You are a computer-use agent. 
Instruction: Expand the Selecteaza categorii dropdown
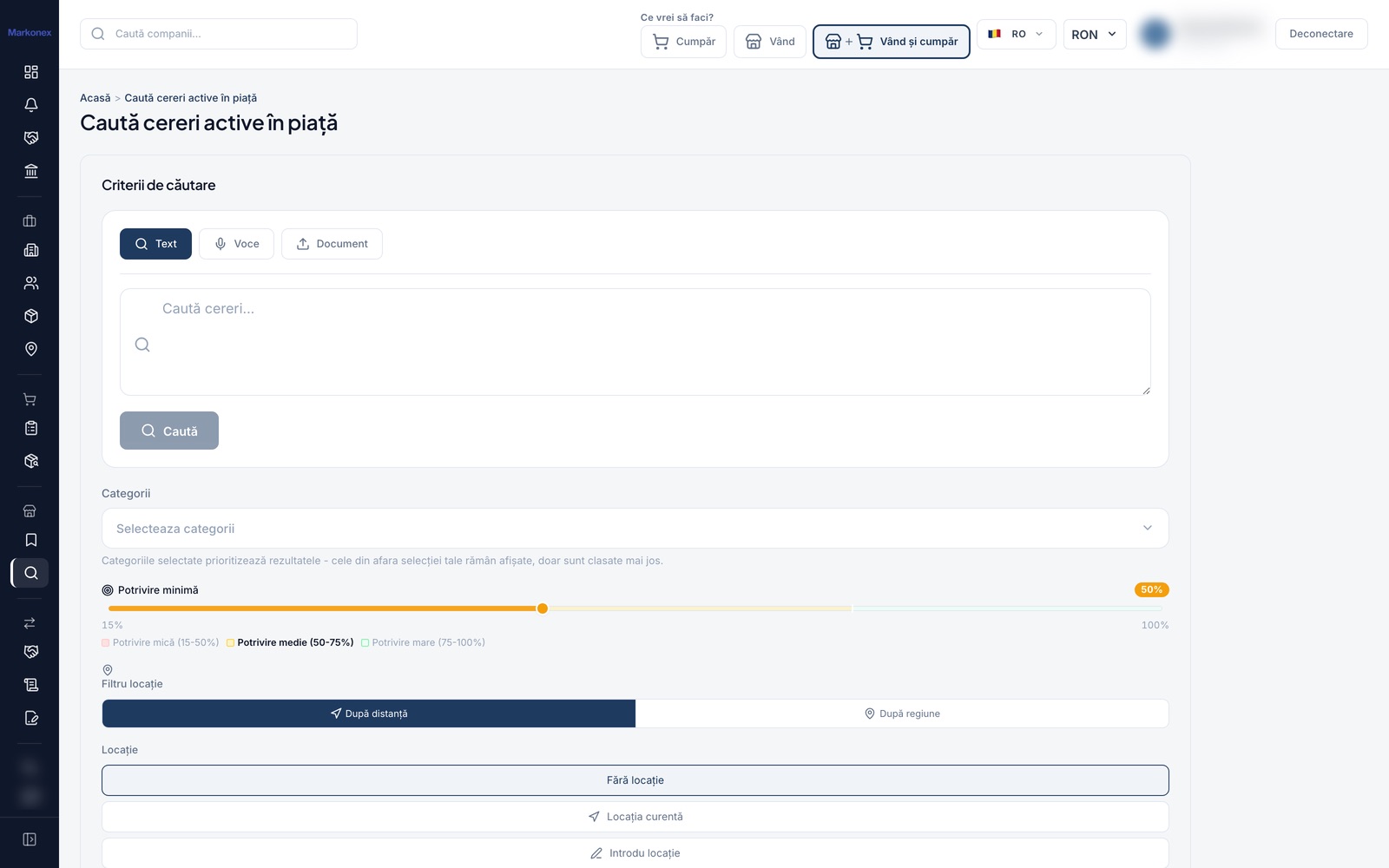point(635,529)
